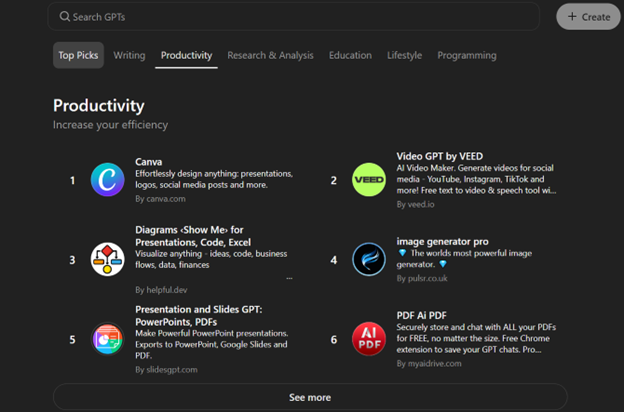Open image generator pro title
The height and width of the screenshot is (412, 624).
click(443, 242)
